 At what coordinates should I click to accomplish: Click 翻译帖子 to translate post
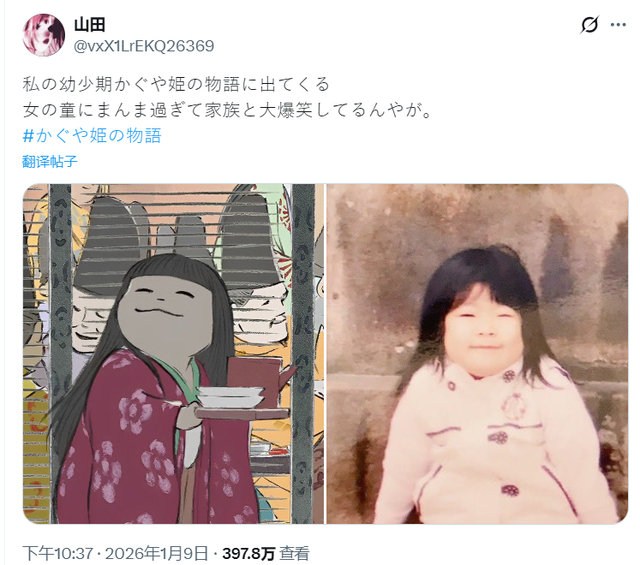[50, 162]
